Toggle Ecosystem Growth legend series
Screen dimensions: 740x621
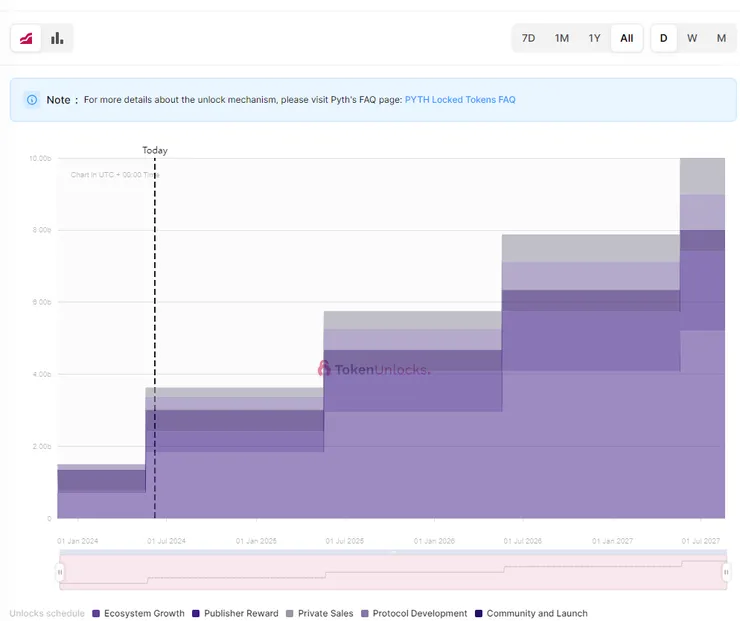138,613
